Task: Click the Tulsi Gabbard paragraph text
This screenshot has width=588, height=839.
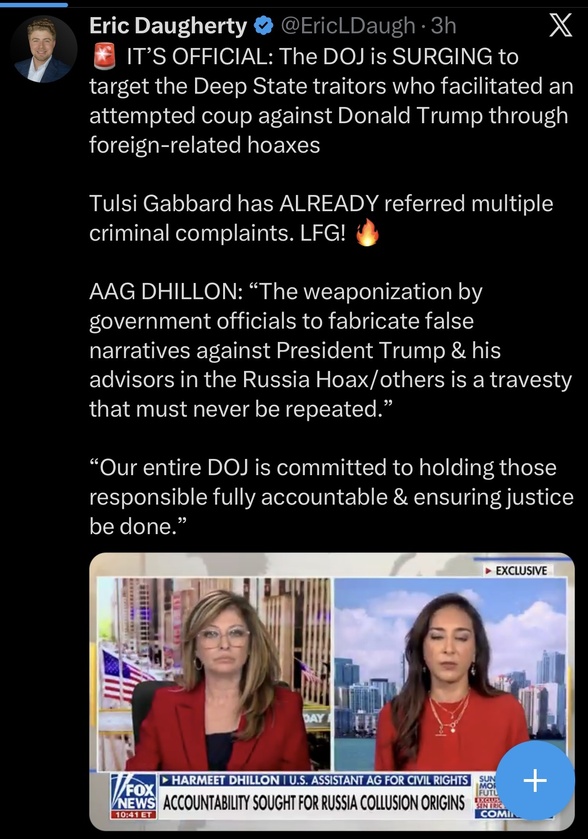Action: tap(321, 218)
